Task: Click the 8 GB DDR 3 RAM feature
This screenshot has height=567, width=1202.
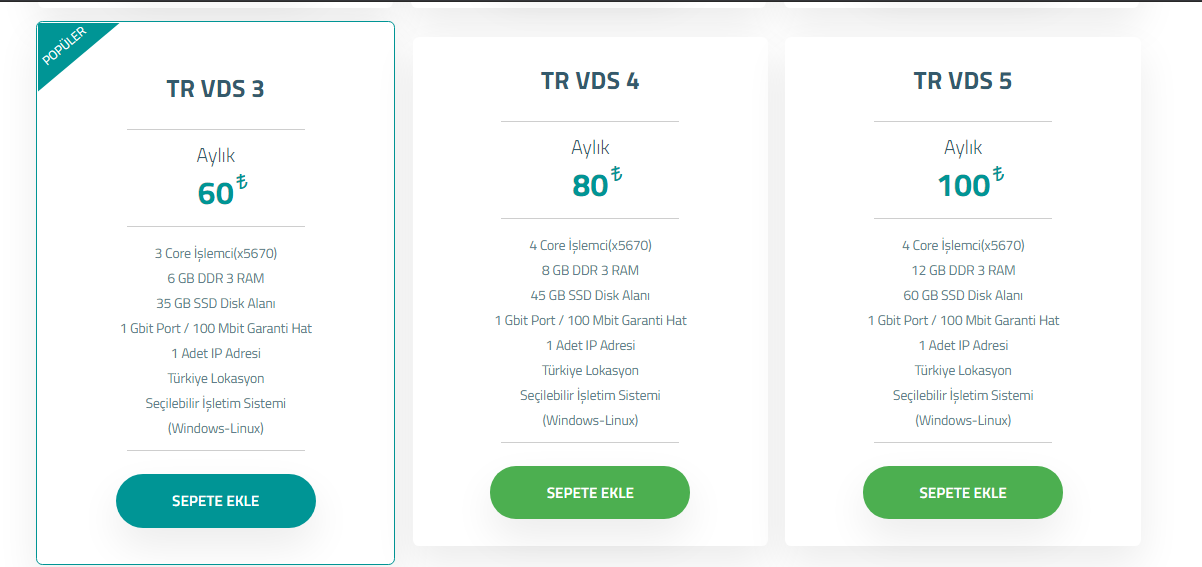Action: 590,270
